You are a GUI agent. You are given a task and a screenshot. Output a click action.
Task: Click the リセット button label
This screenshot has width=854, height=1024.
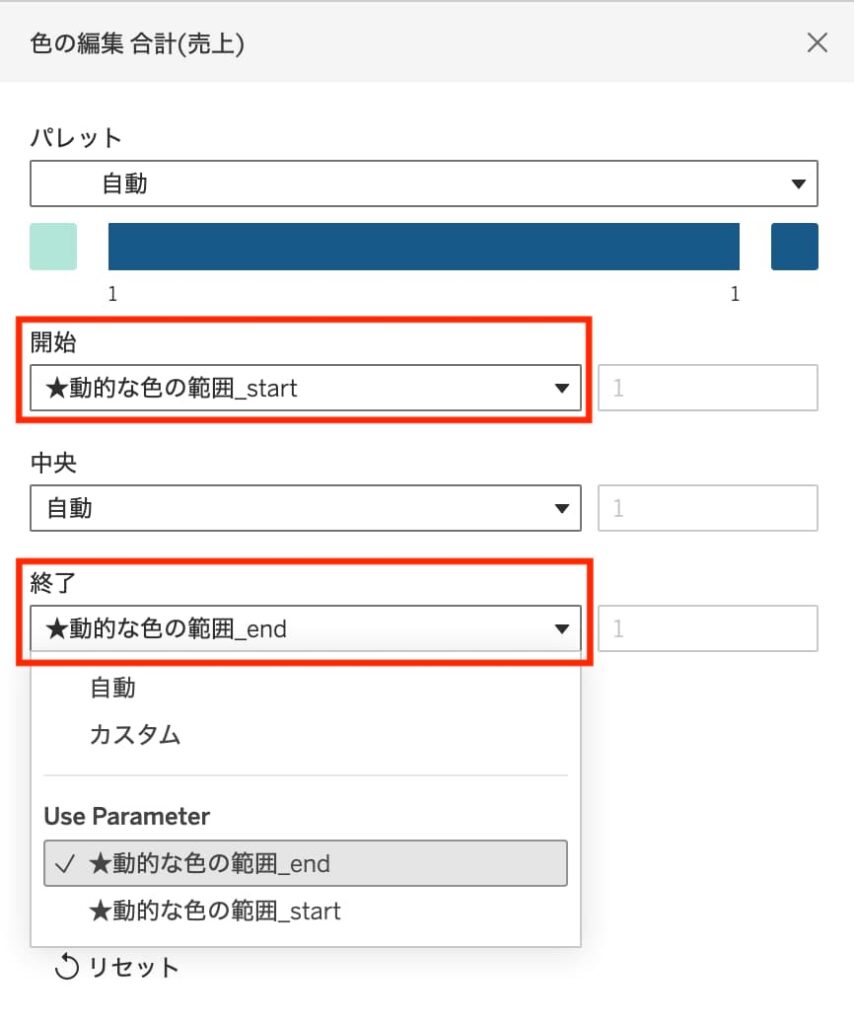134,967
